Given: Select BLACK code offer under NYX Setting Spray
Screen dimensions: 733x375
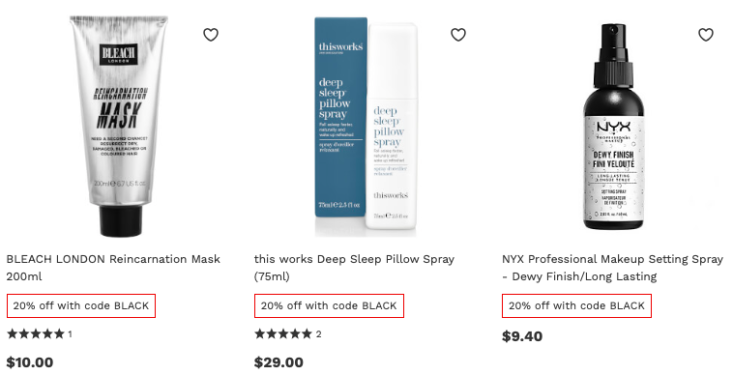Looking at the screenshot, I should 576,306.
